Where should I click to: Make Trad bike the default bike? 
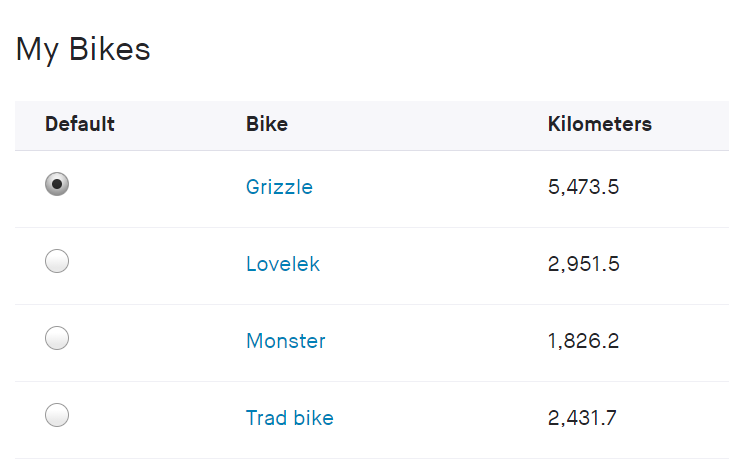(x=57, y=415)
